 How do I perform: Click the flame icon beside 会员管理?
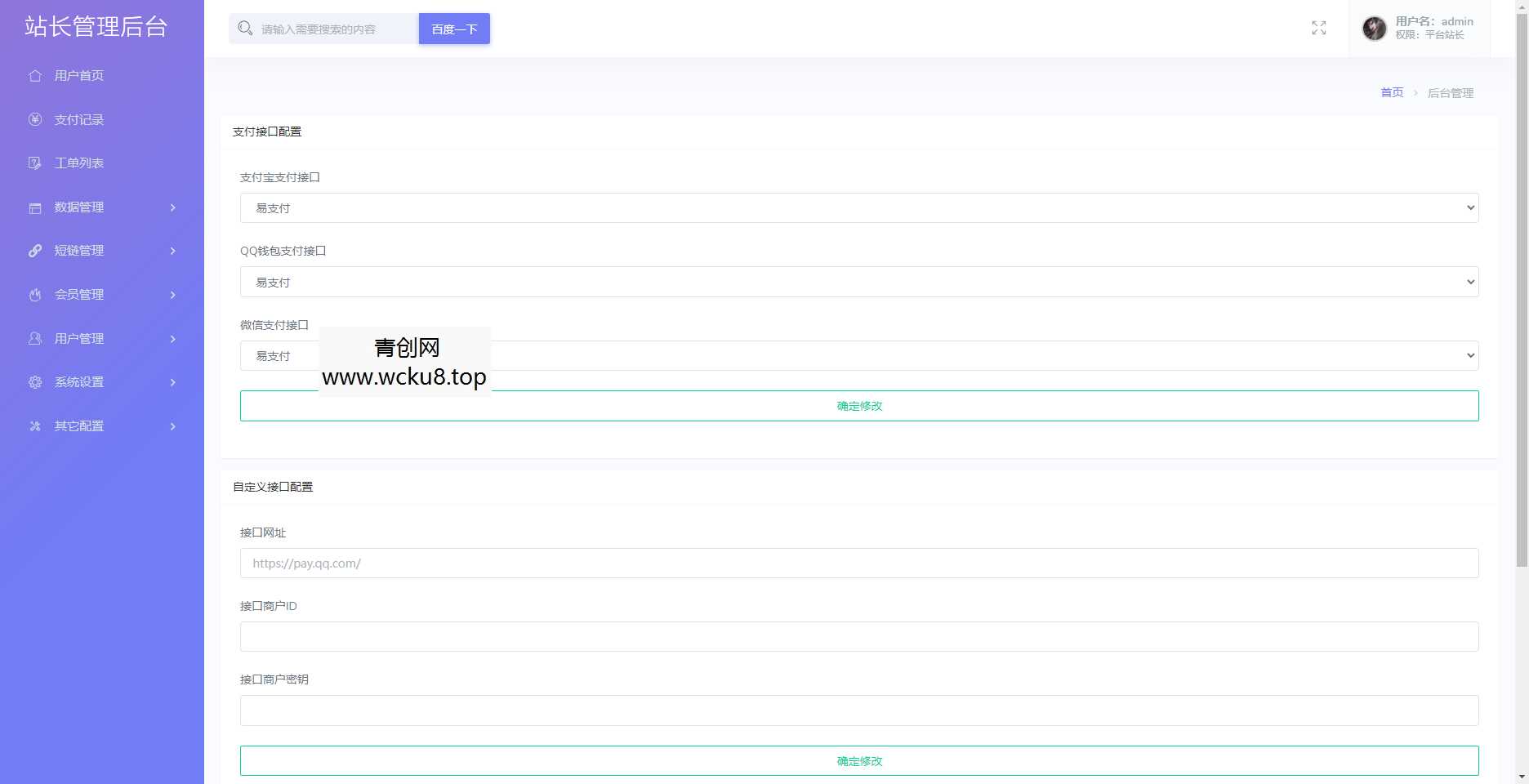pyautogui.click(x=35, y=295)
